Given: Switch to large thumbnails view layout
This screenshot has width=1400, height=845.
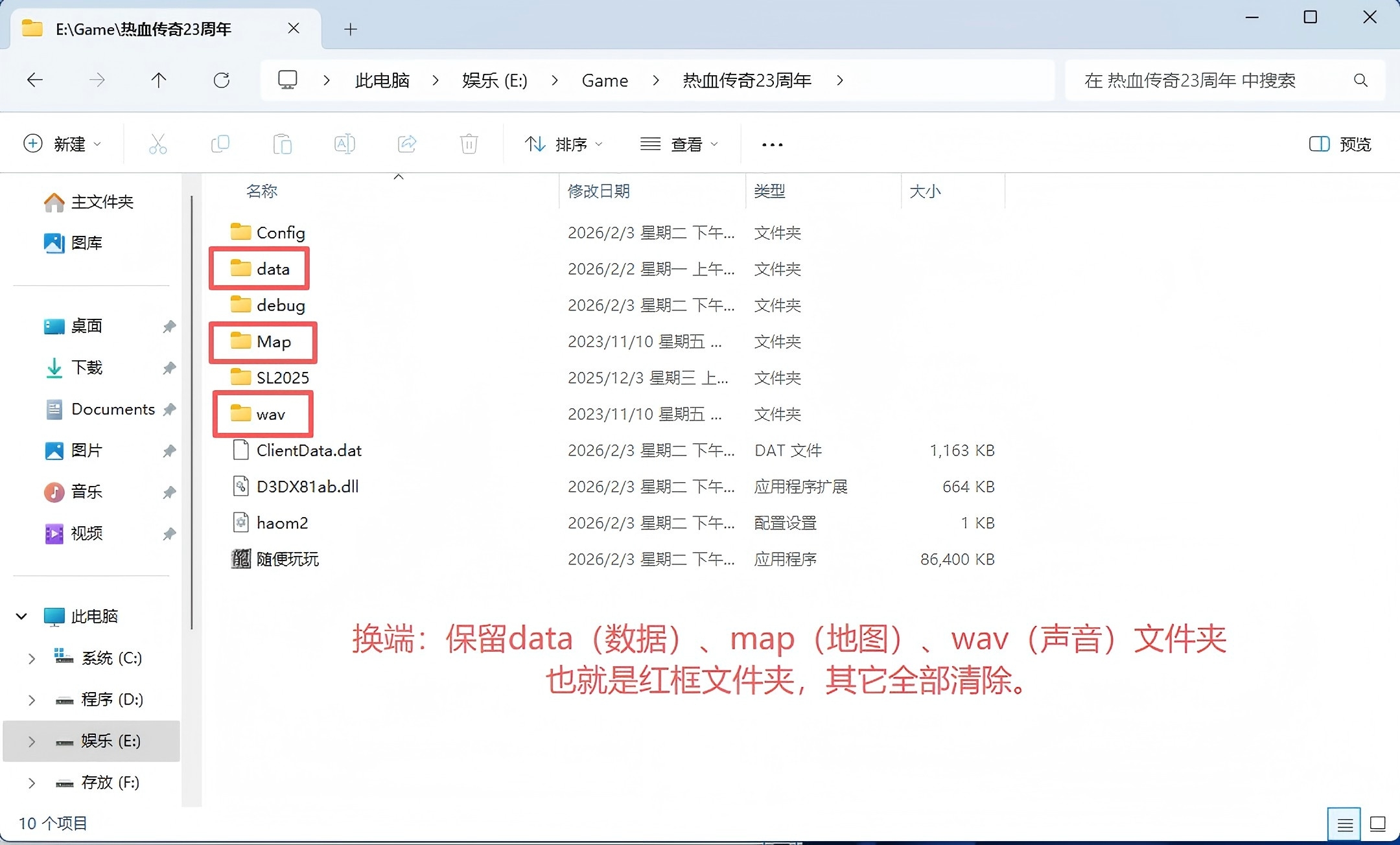Looking at the screenshot, I should pos(1378,824).
